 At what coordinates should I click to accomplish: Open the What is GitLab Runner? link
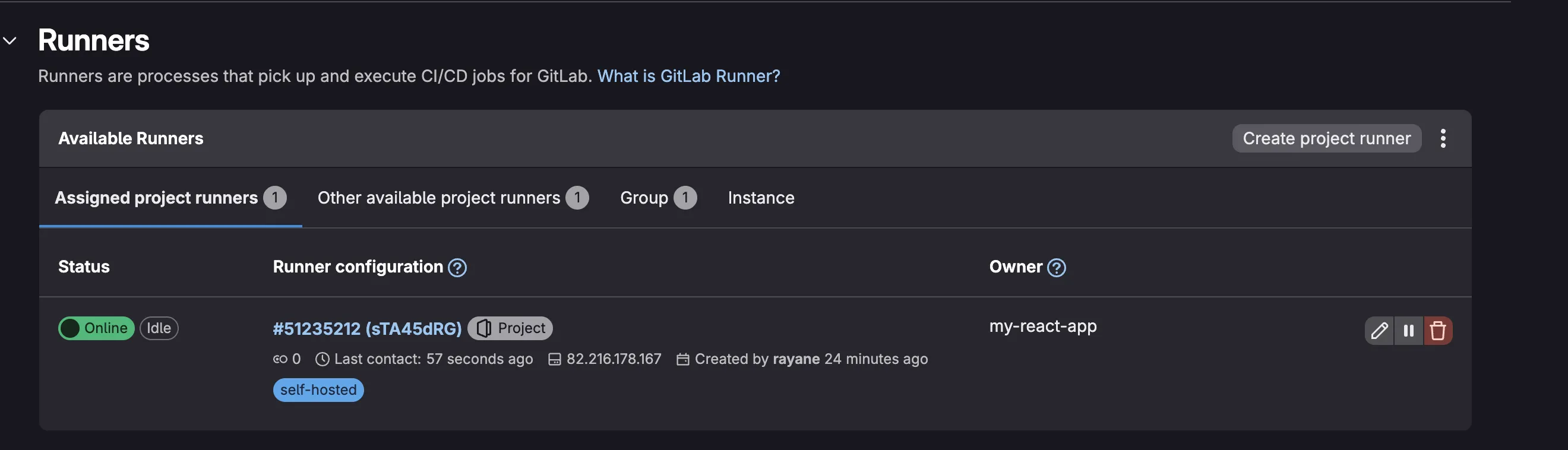coord(688,76)
